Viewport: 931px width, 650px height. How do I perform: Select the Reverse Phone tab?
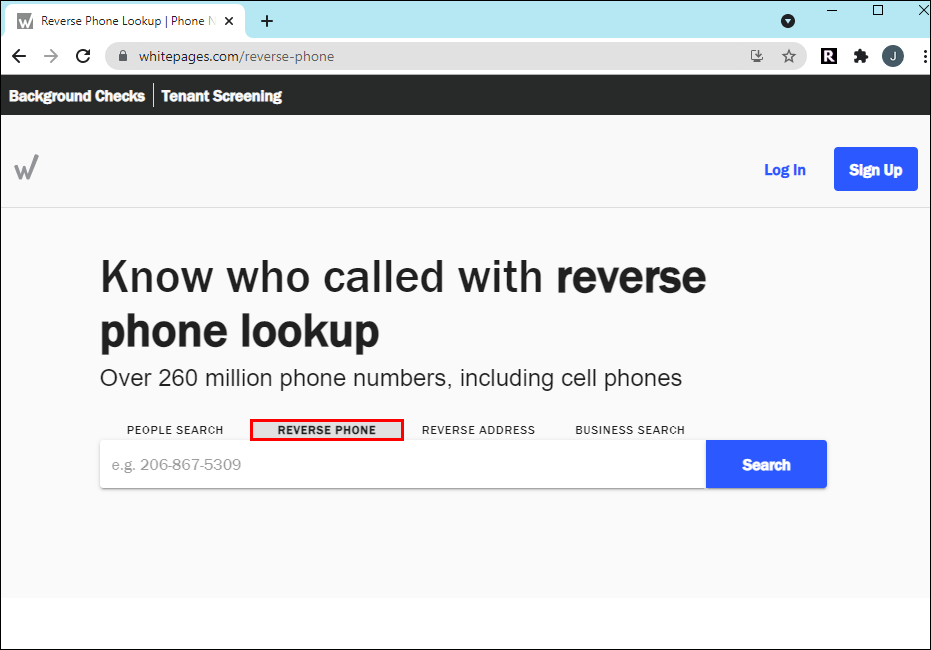(x=327, y=430)
